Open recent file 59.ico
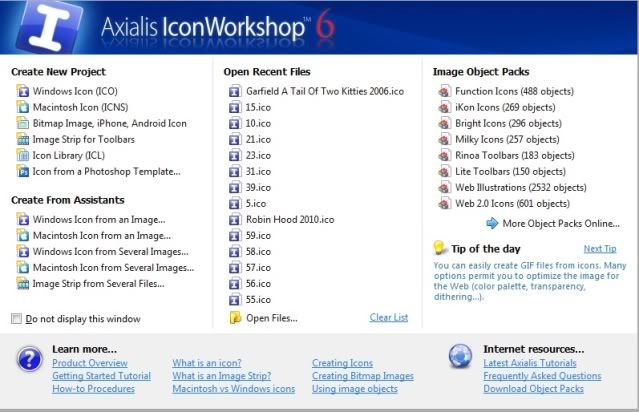639x412 pixels. coord(258,236)
